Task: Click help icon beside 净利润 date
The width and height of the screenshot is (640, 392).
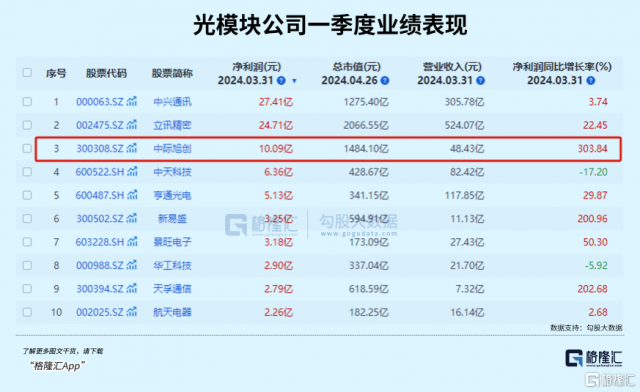Action: pyautogui.click(x=281, y=80)
